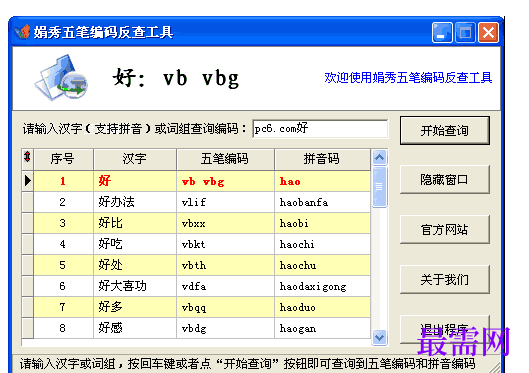Click the sequence number 5 cell
The width and height of the screenshot is (529, 373).
coord(63,265)
